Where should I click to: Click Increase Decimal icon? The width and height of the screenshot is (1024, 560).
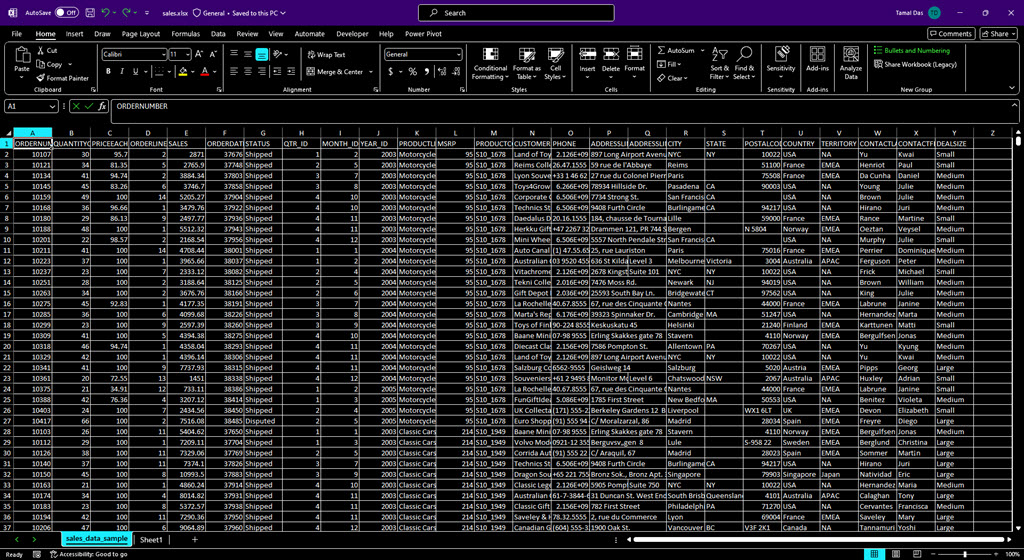(442, 72)
